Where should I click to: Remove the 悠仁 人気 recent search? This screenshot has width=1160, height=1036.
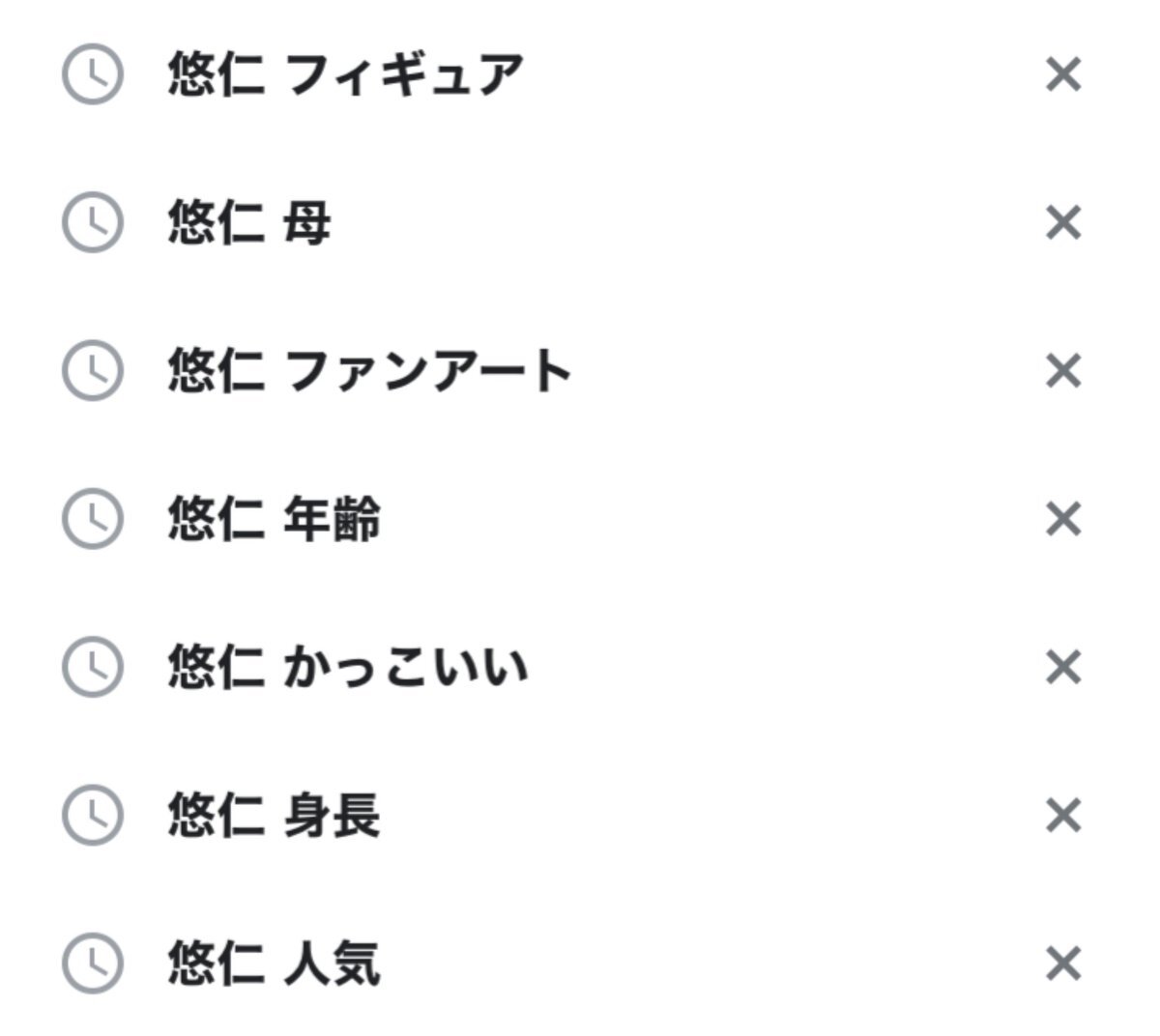click(x=1062, y=964)
